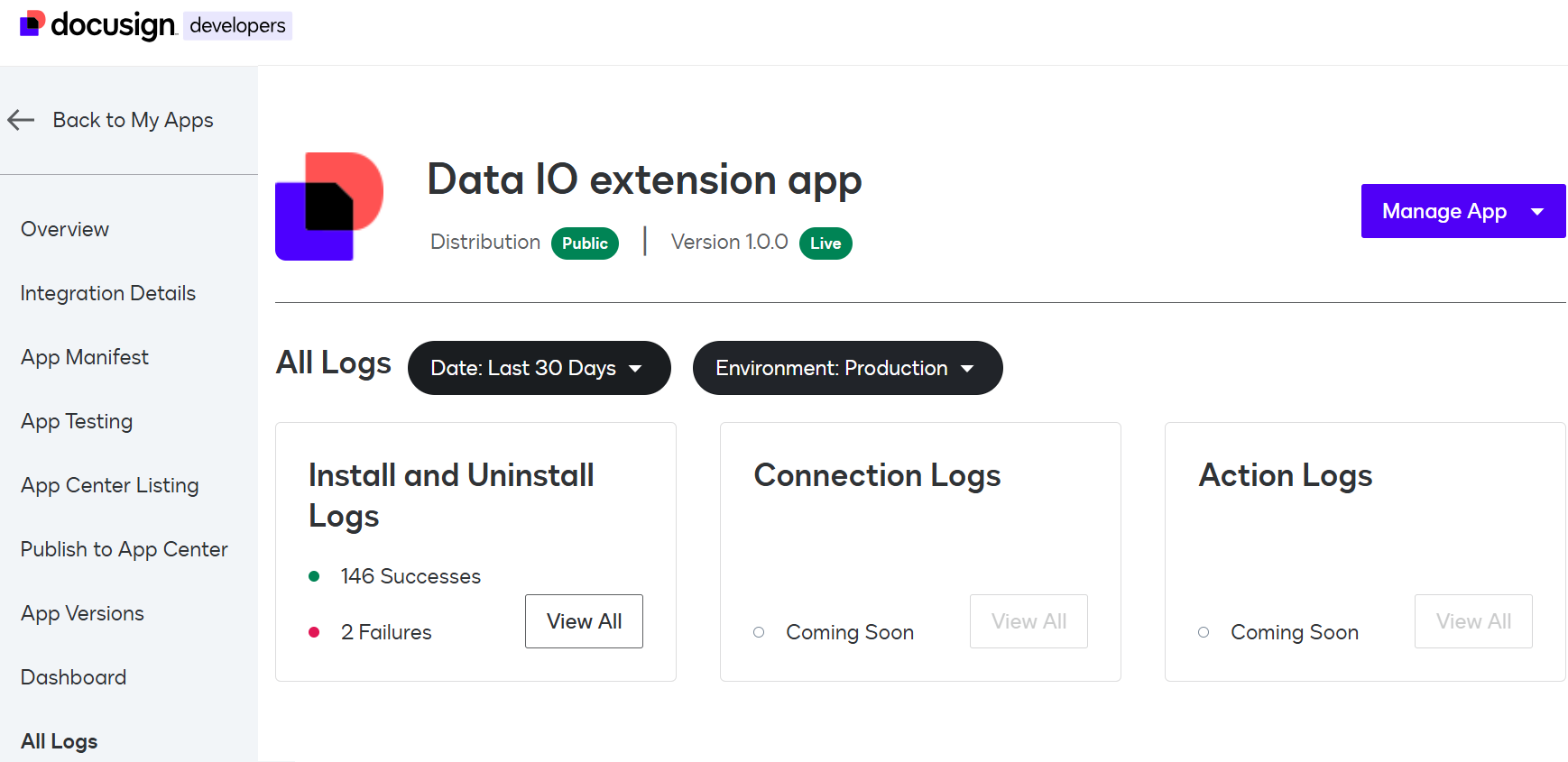1568x762 pixels.
Task: Open App Versions in sidebar
Action: coord(83,613)
